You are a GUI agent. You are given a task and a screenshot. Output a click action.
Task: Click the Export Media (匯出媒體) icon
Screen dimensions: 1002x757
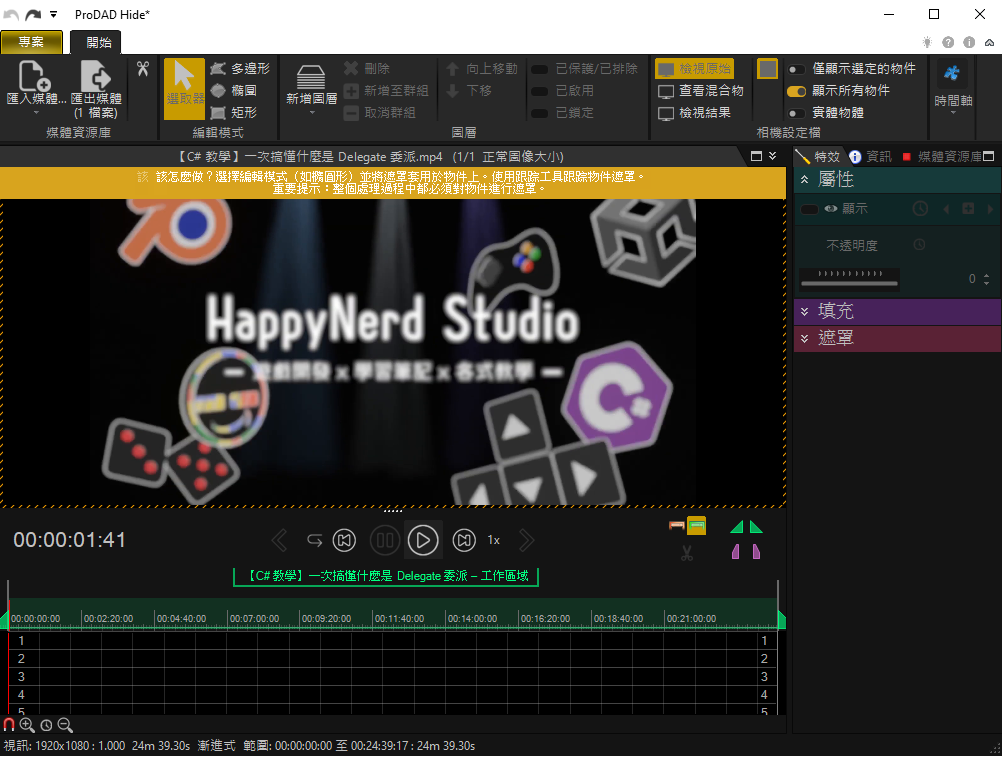(96, 77)
